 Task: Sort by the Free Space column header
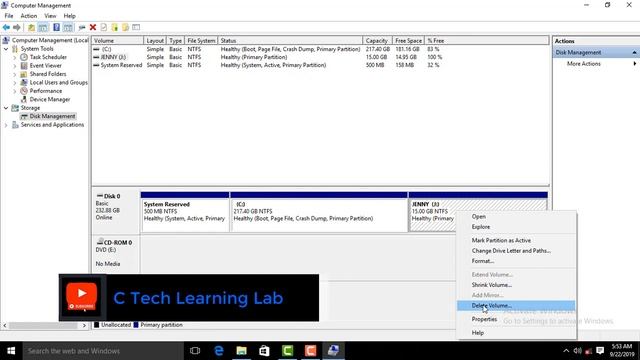(408, 41)
